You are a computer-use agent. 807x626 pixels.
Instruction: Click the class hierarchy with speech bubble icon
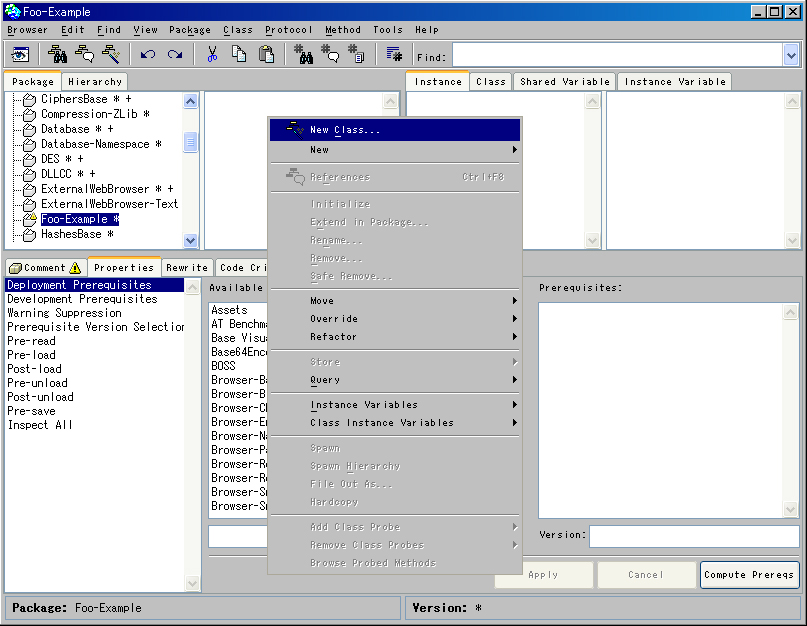[x=84, y=54]
